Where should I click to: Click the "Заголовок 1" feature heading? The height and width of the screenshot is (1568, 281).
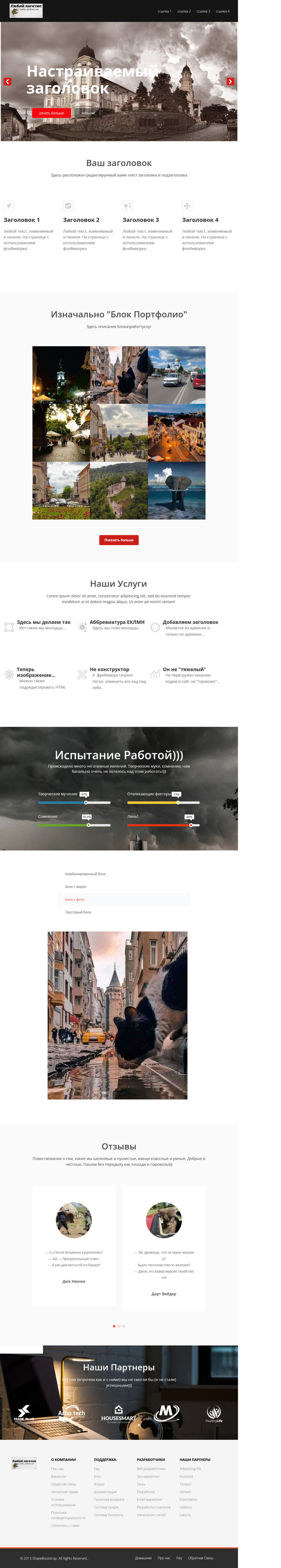pos(21,220)
